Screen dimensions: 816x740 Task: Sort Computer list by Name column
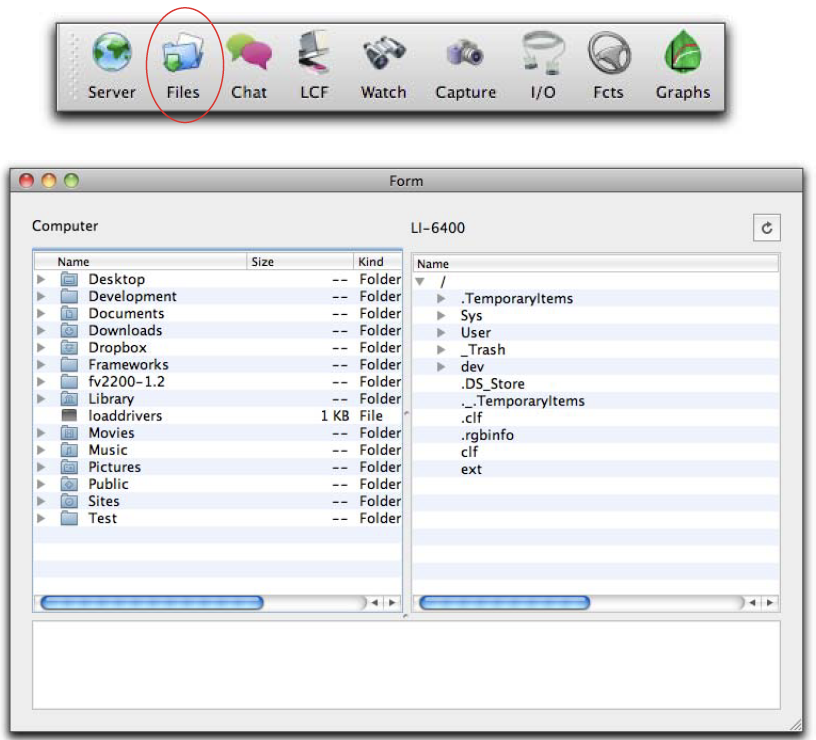point(141,262)
